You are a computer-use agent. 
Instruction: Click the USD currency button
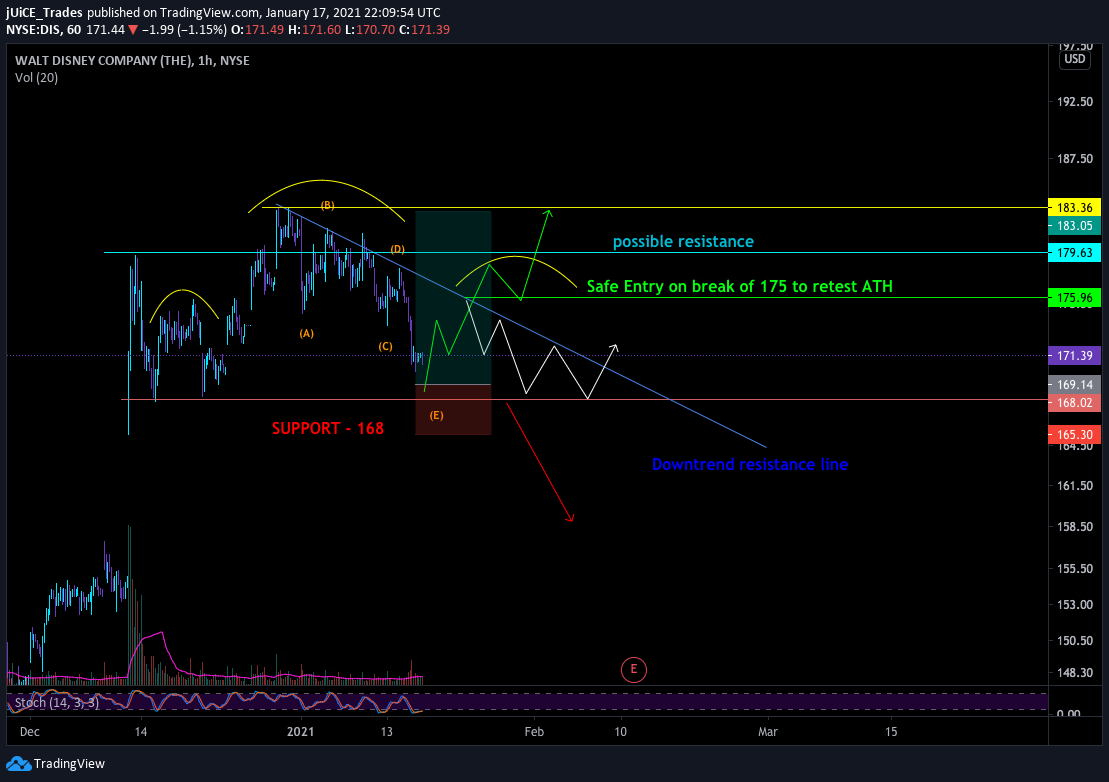tap(1074, 59)
